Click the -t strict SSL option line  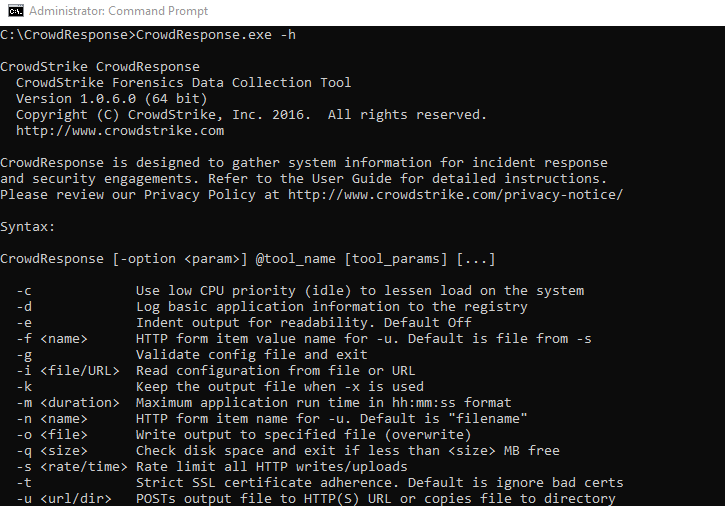point(320,483)
